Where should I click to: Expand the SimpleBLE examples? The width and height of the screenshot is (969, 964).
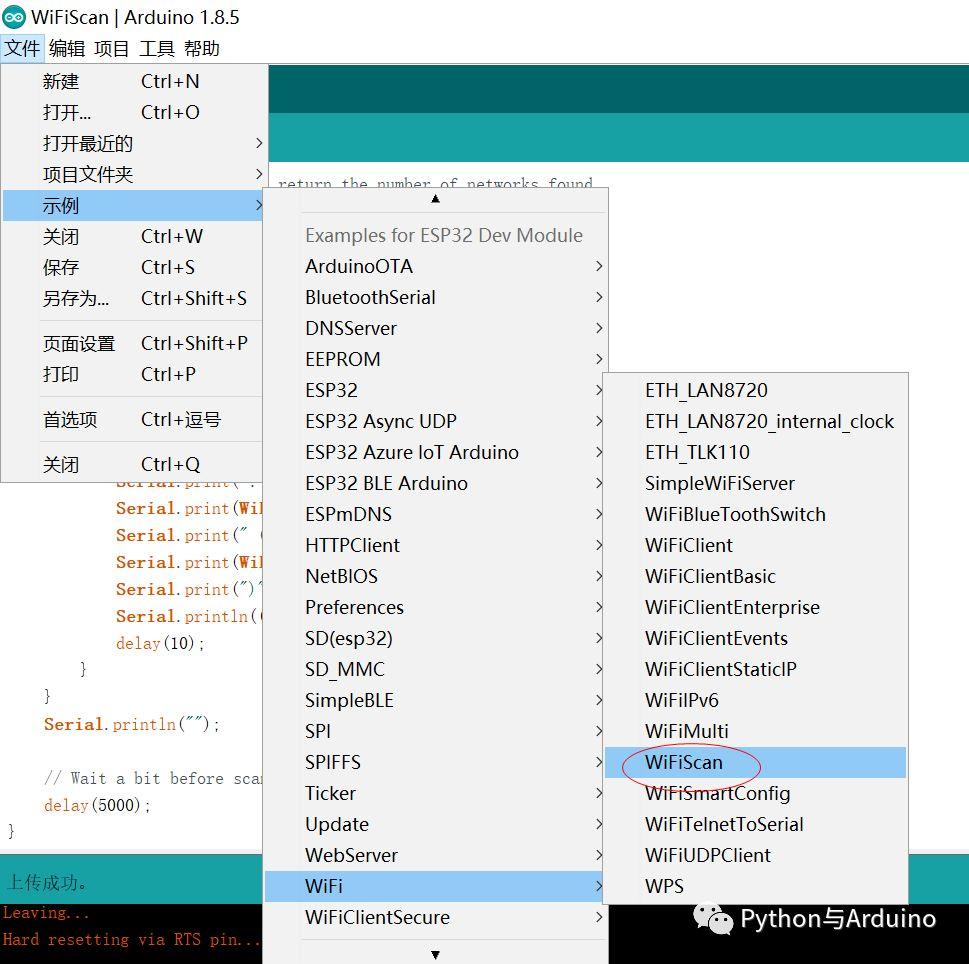(434, 700)
